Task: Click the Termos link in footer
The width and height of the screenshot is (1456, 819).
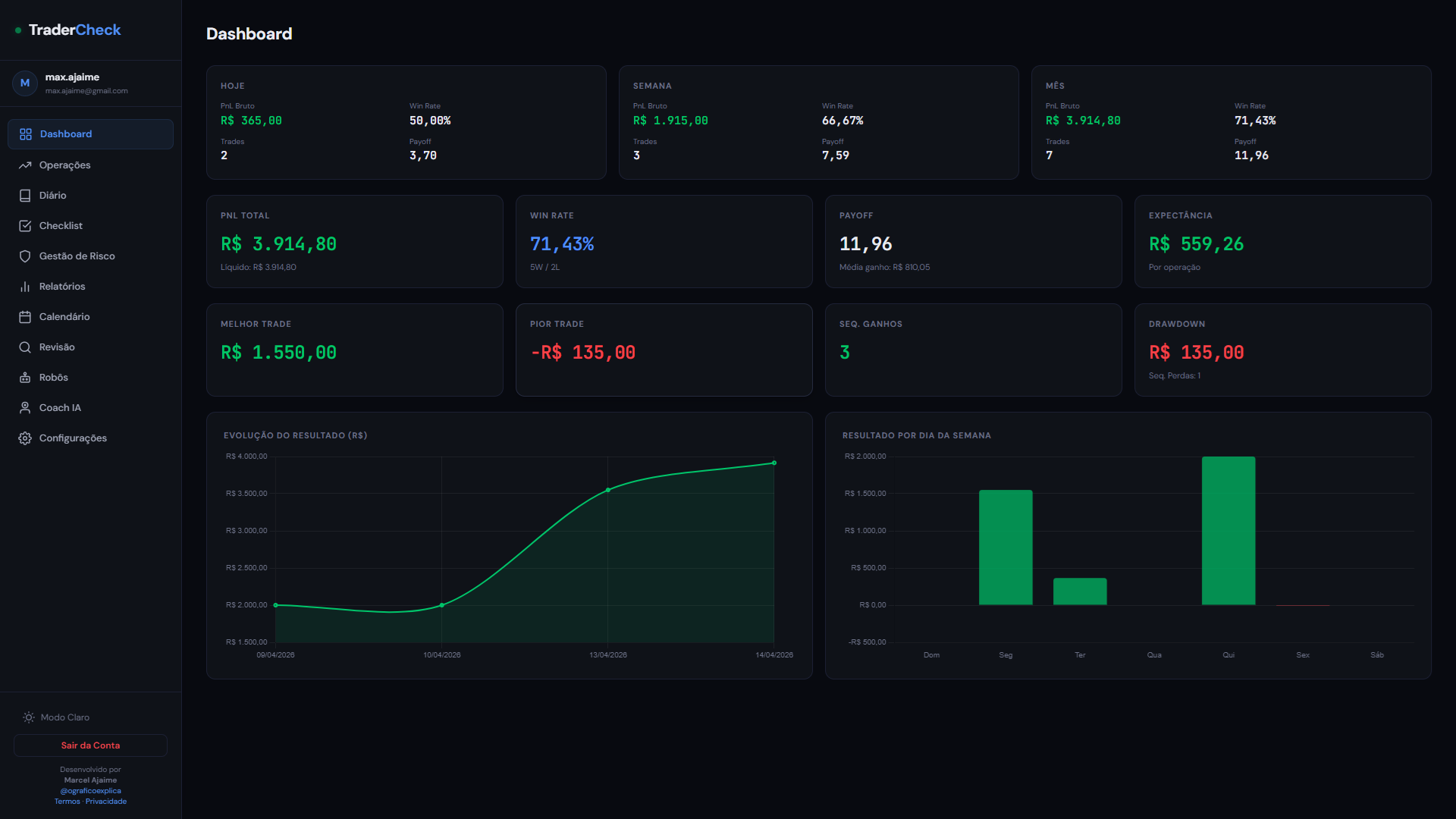Action: click(x=66, y=801)
